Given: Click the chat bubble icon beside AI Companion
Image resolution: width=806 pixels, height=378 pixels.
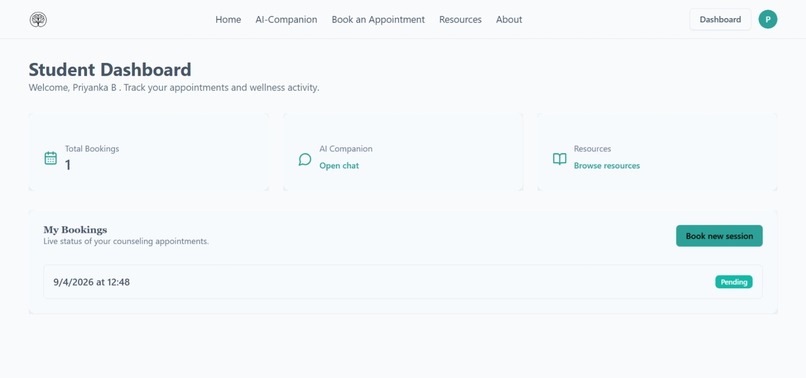Looking at the screenshot, I should click(x=305, y=159).
